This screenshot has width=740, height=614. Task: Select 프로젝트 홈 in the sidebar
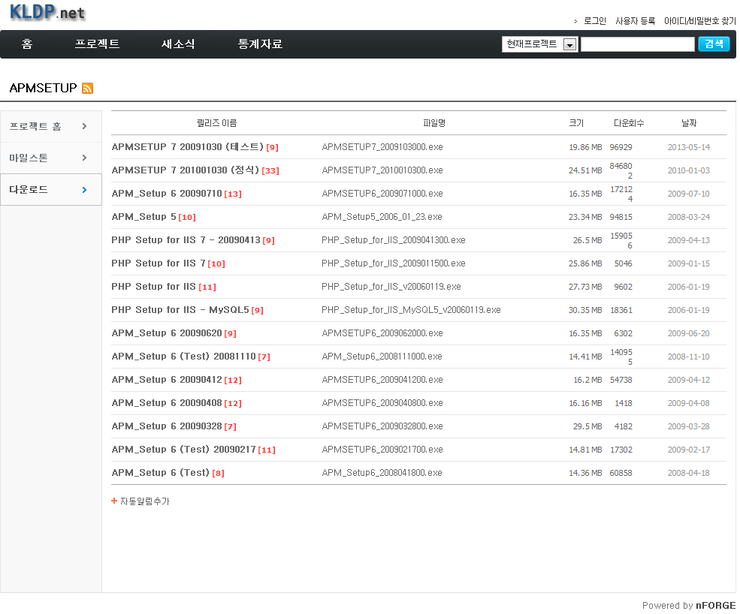pos(51,126)
